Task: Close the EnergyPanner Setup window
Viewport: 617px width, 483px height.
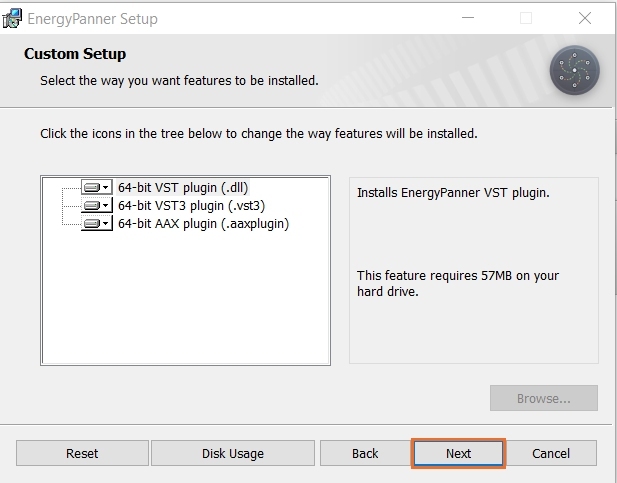Action: [585, 19]
